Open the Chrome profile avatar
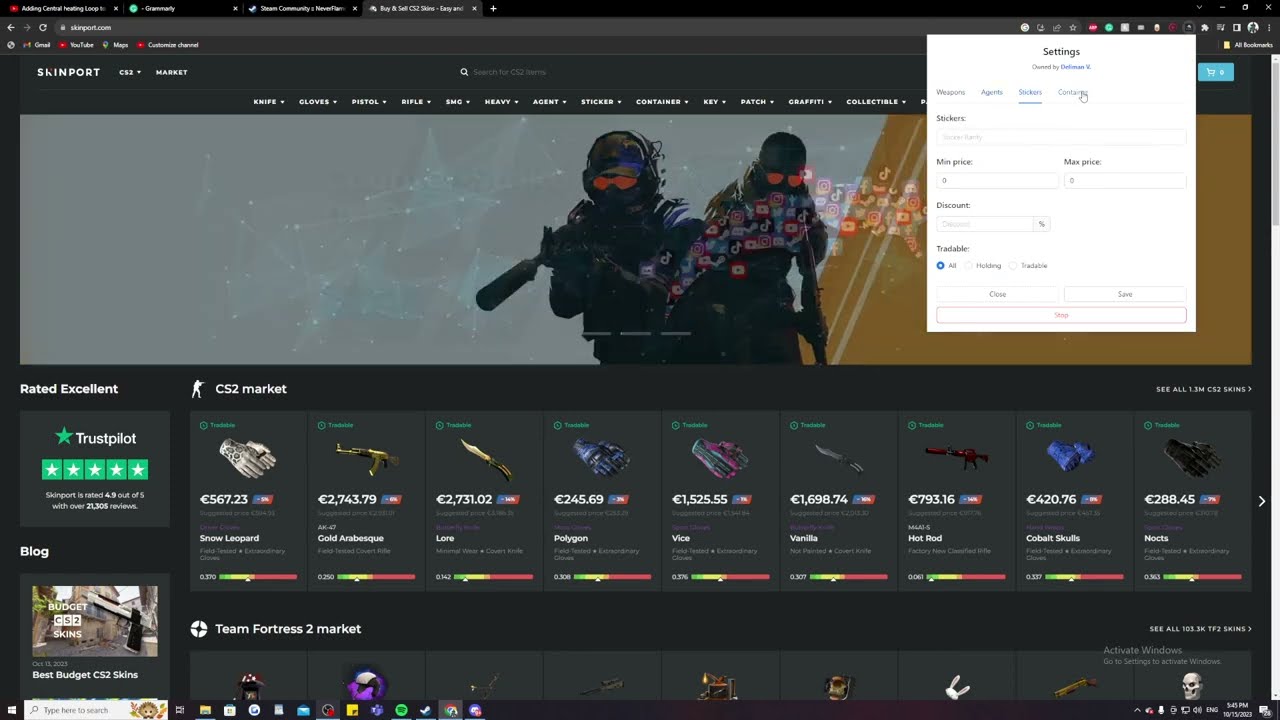This screenshot has width=1280, height=720. pyautogui.click(x=1252, y=27)
